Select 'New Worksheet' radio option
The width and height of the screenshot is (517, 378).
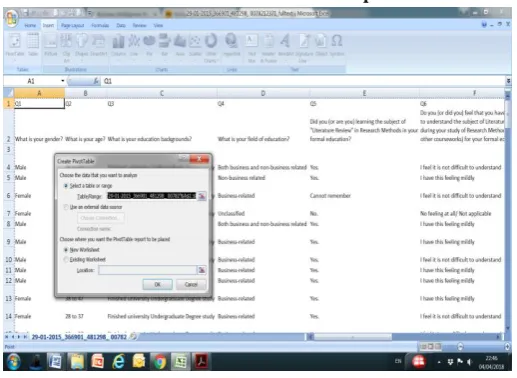[x=66, y=250]
